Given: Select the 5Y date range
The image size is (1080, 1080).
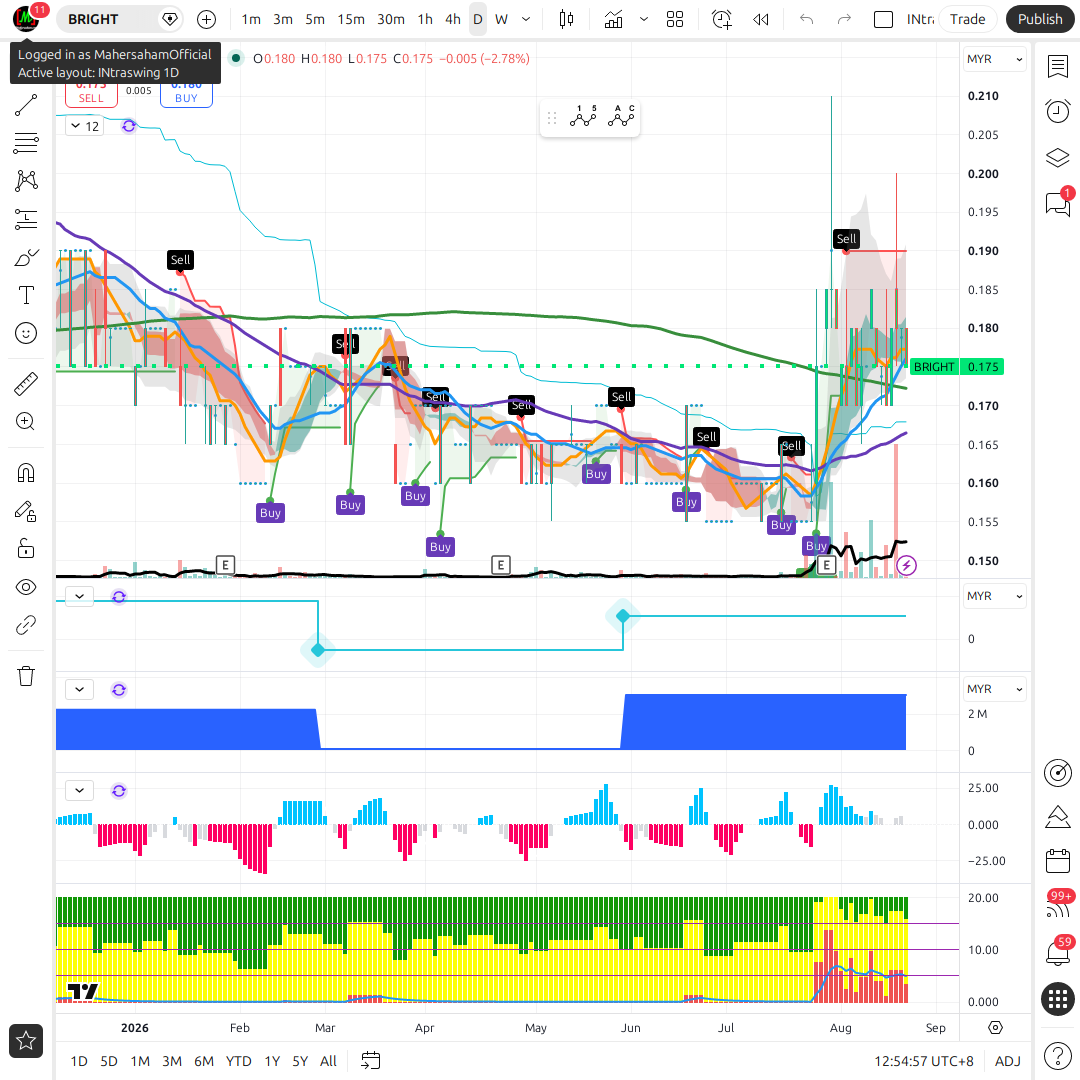Looking at the screenshot, I should pos(300,1061).
